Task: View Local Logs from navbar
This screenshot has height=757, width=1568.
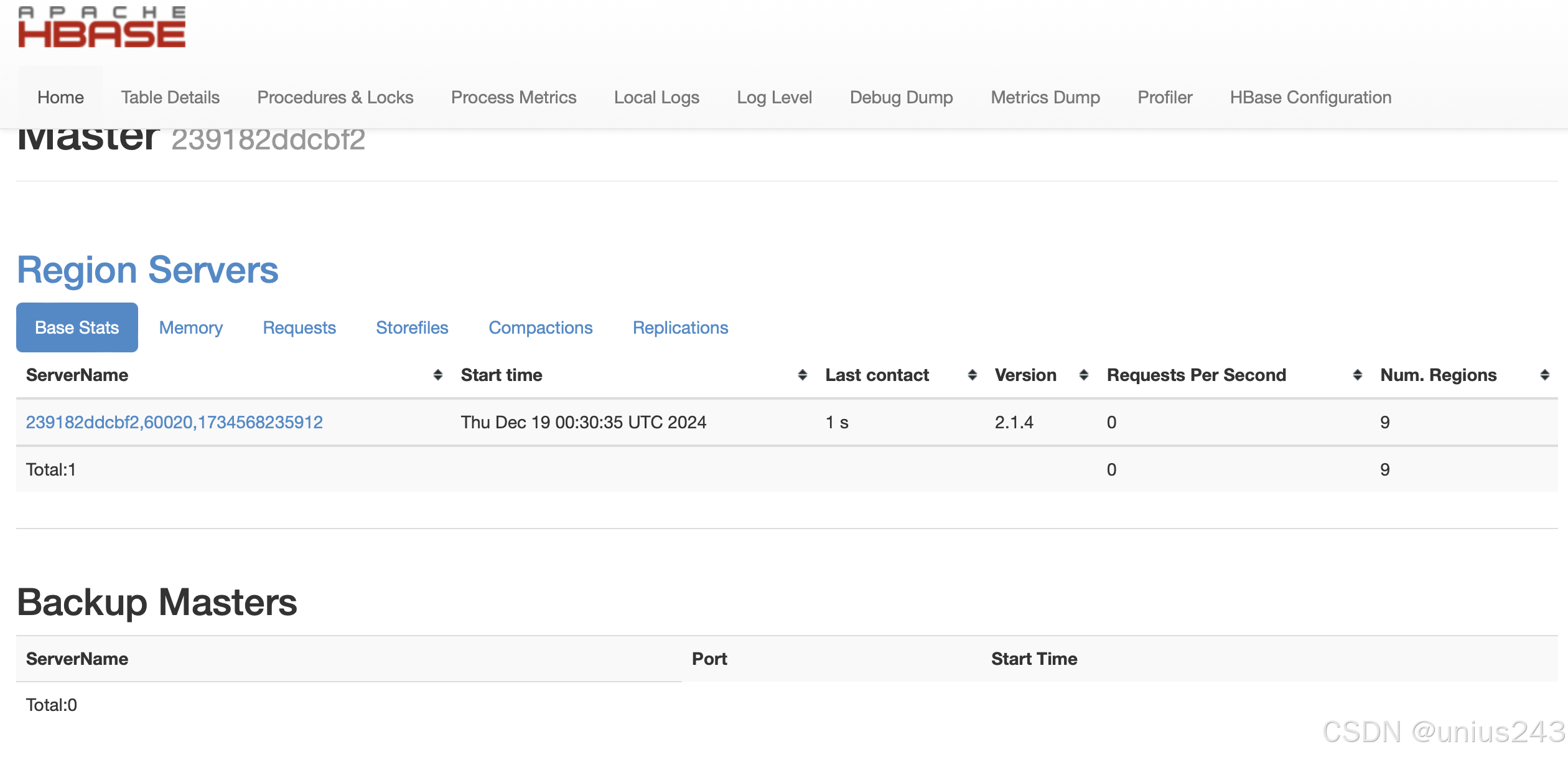Action: click(x=656, y=98)
